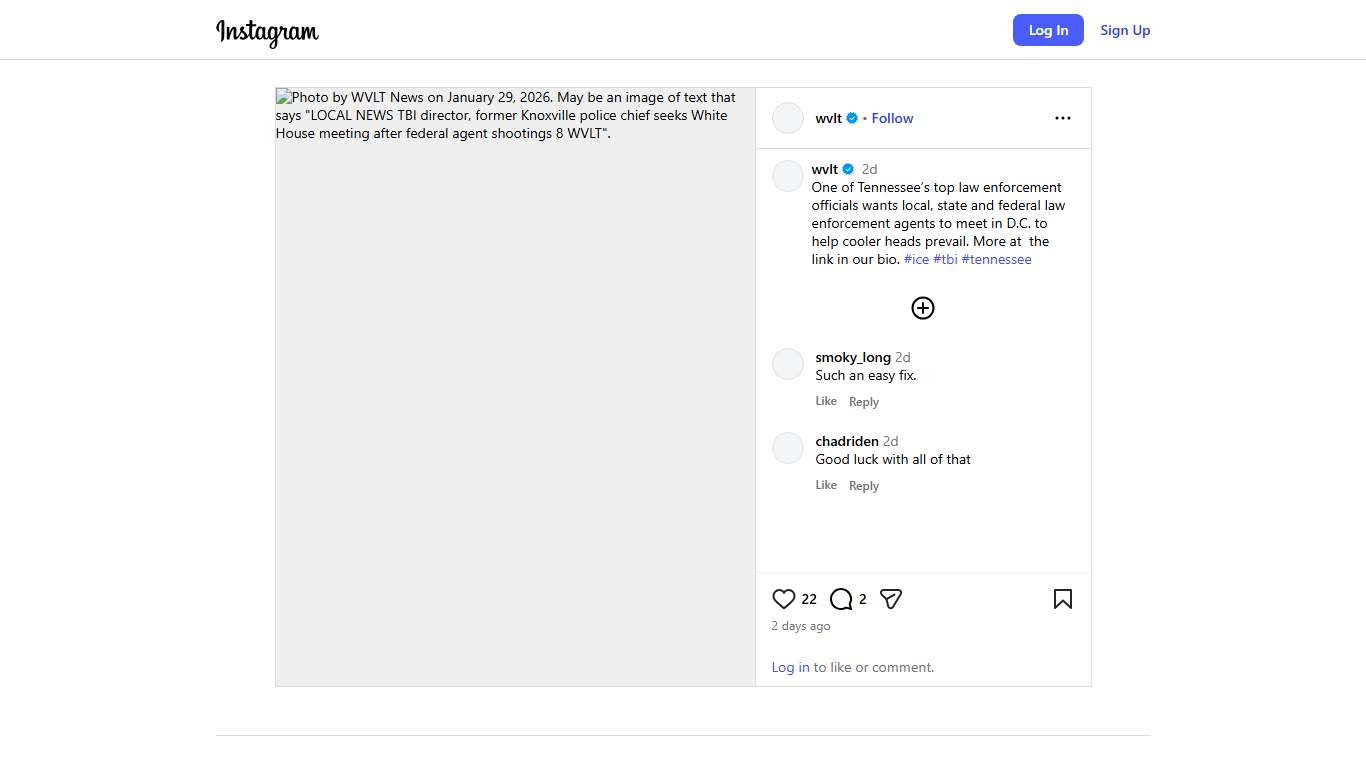Open the #ice hashtag
Image resolution: width=1366 pixels, height=768 pixels.
[x=916, y=259]
